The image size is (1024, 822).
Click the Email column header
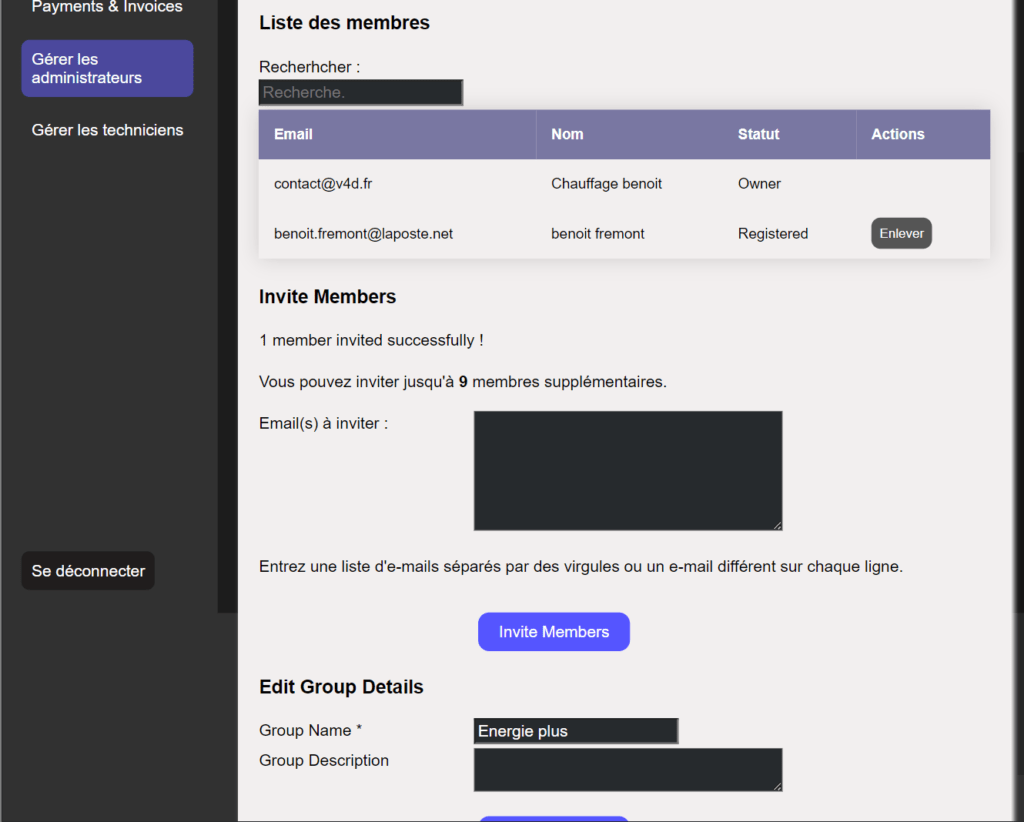293,134
